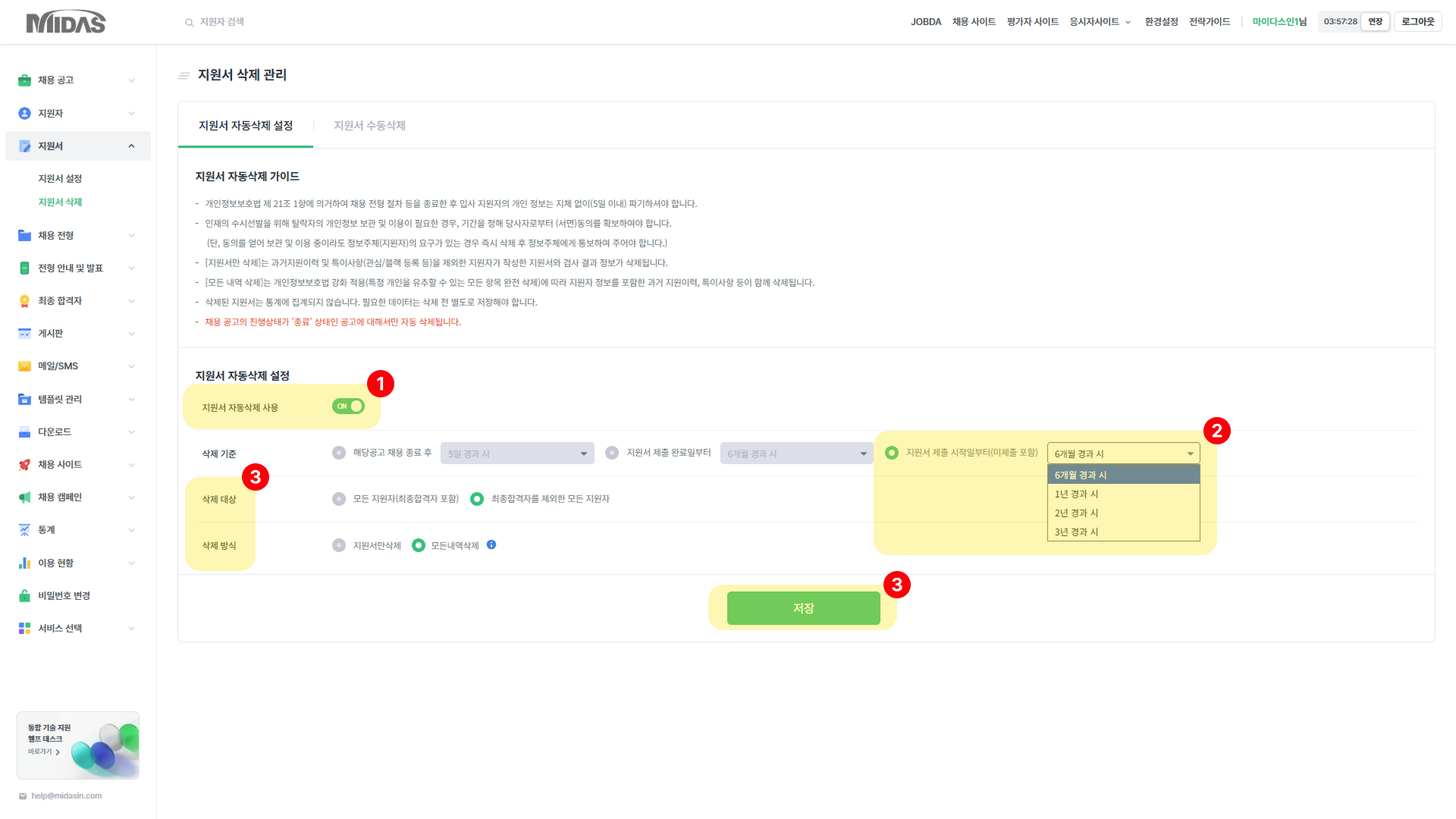Click the 최종 합격자 medal icon

coord(24,301)
